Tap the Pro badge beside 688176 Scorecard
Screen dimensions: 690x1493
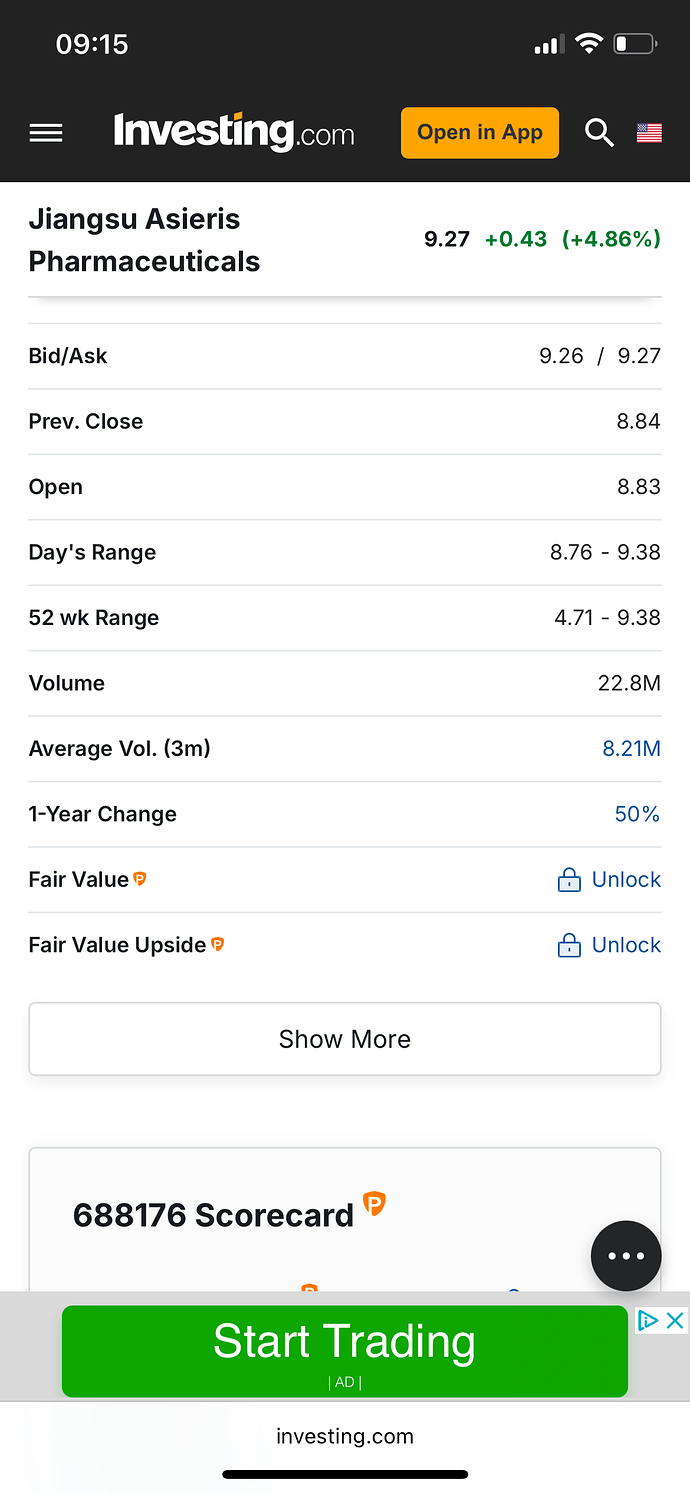tap(374, 1203)
